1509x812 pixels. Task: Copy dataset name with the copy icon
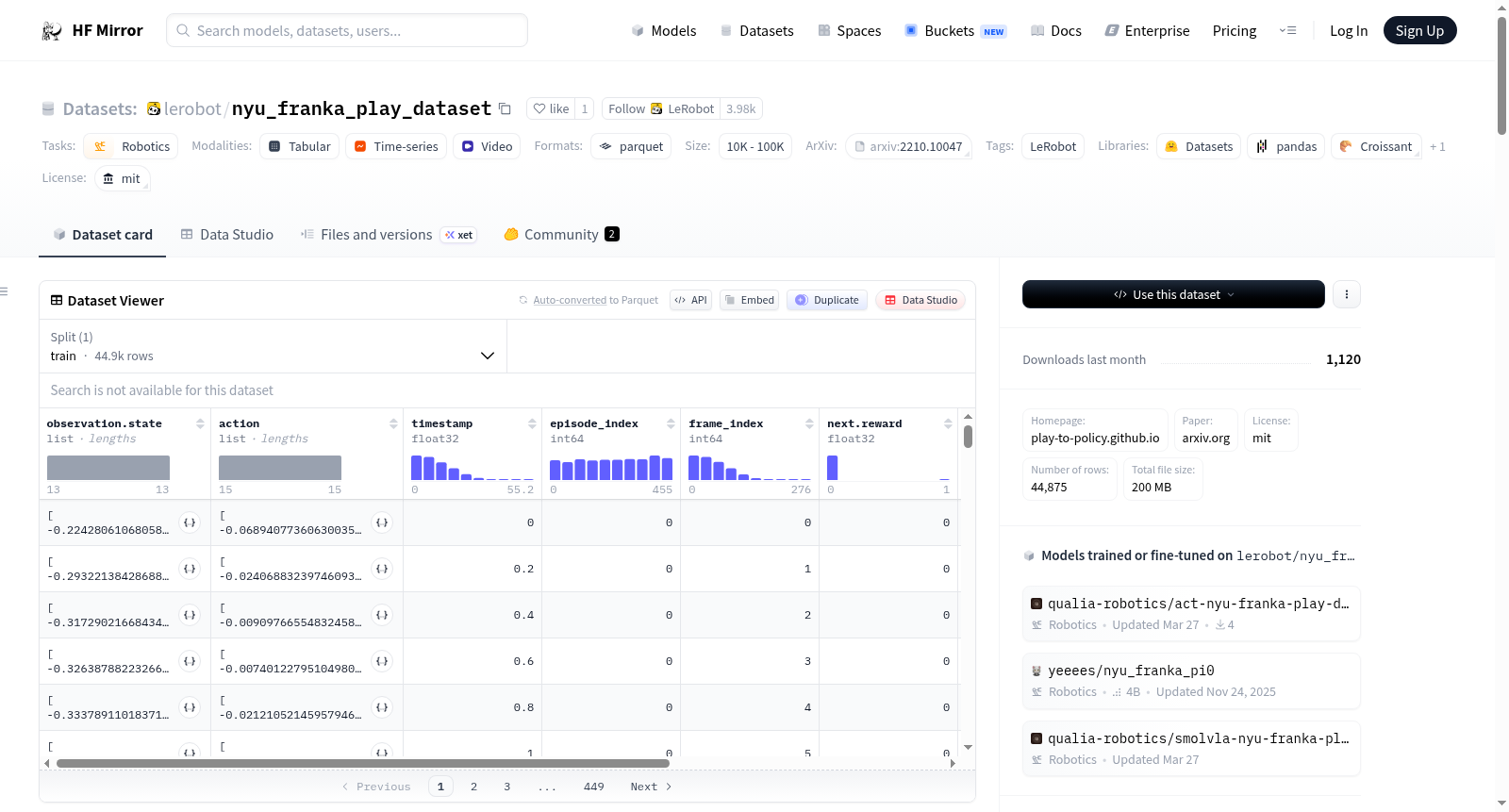point(505,108)
